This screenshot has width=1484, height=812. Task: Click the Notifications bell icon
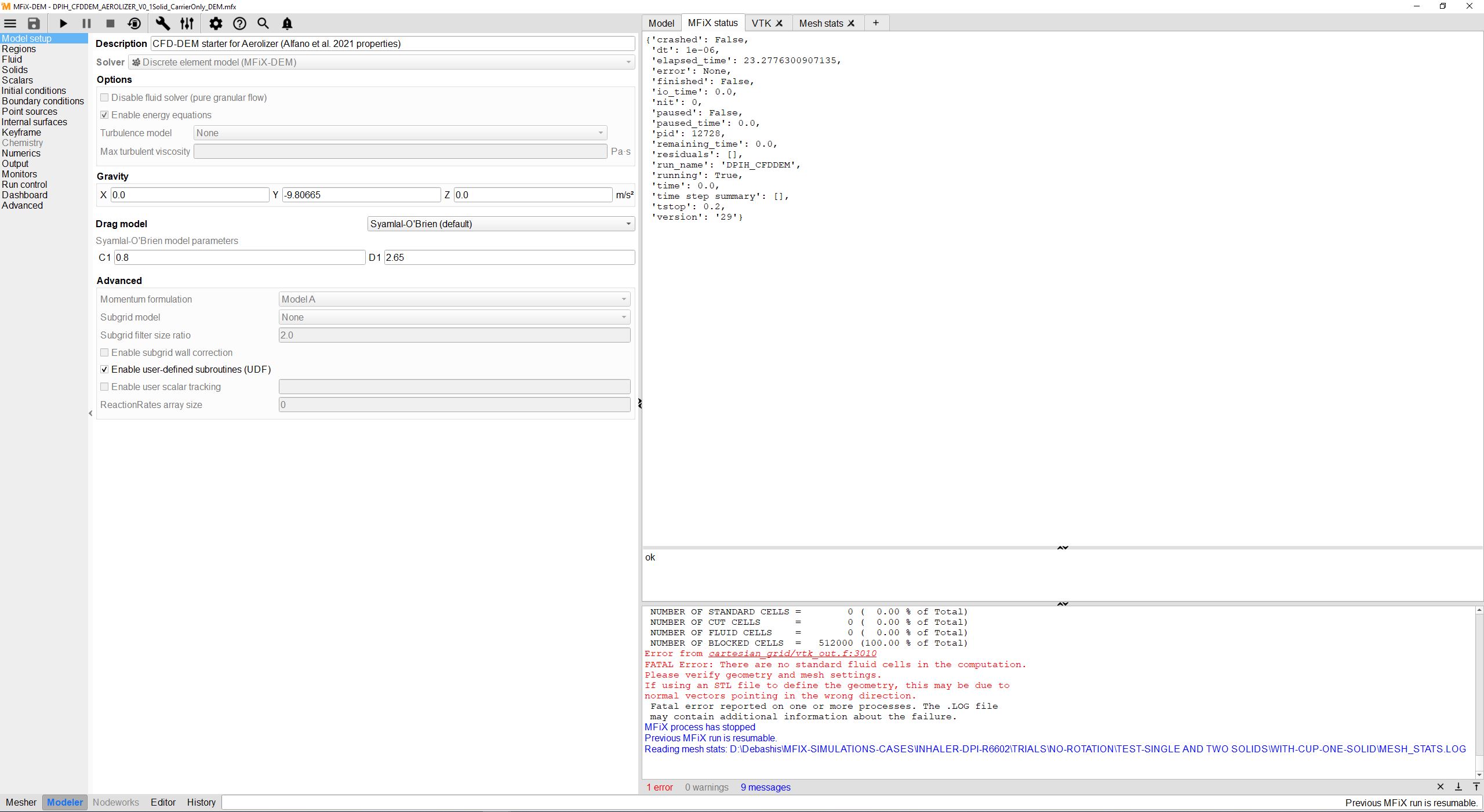click(x=287, y=23)
